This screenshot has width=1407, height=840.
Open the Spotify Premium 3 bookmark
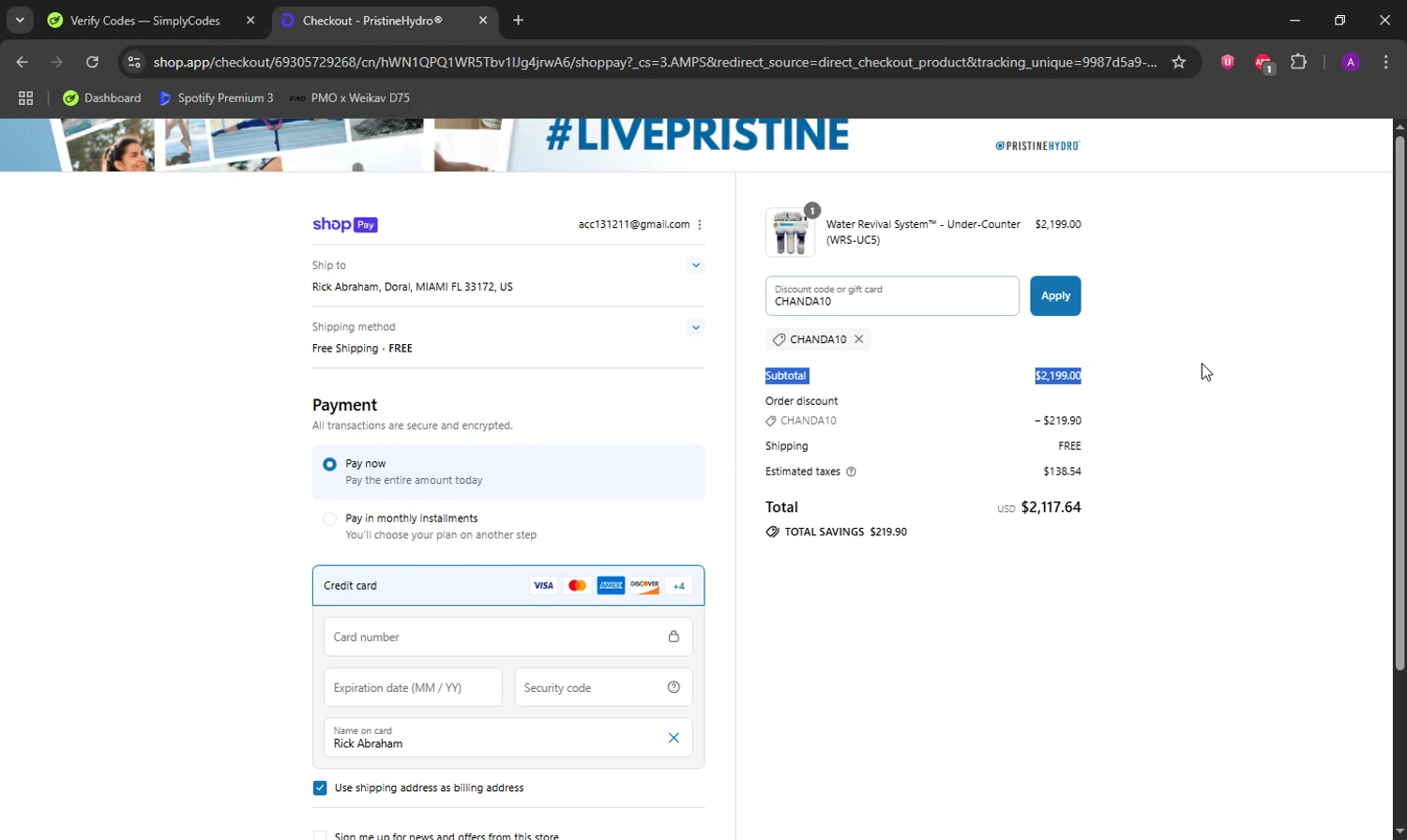point(216,97)
